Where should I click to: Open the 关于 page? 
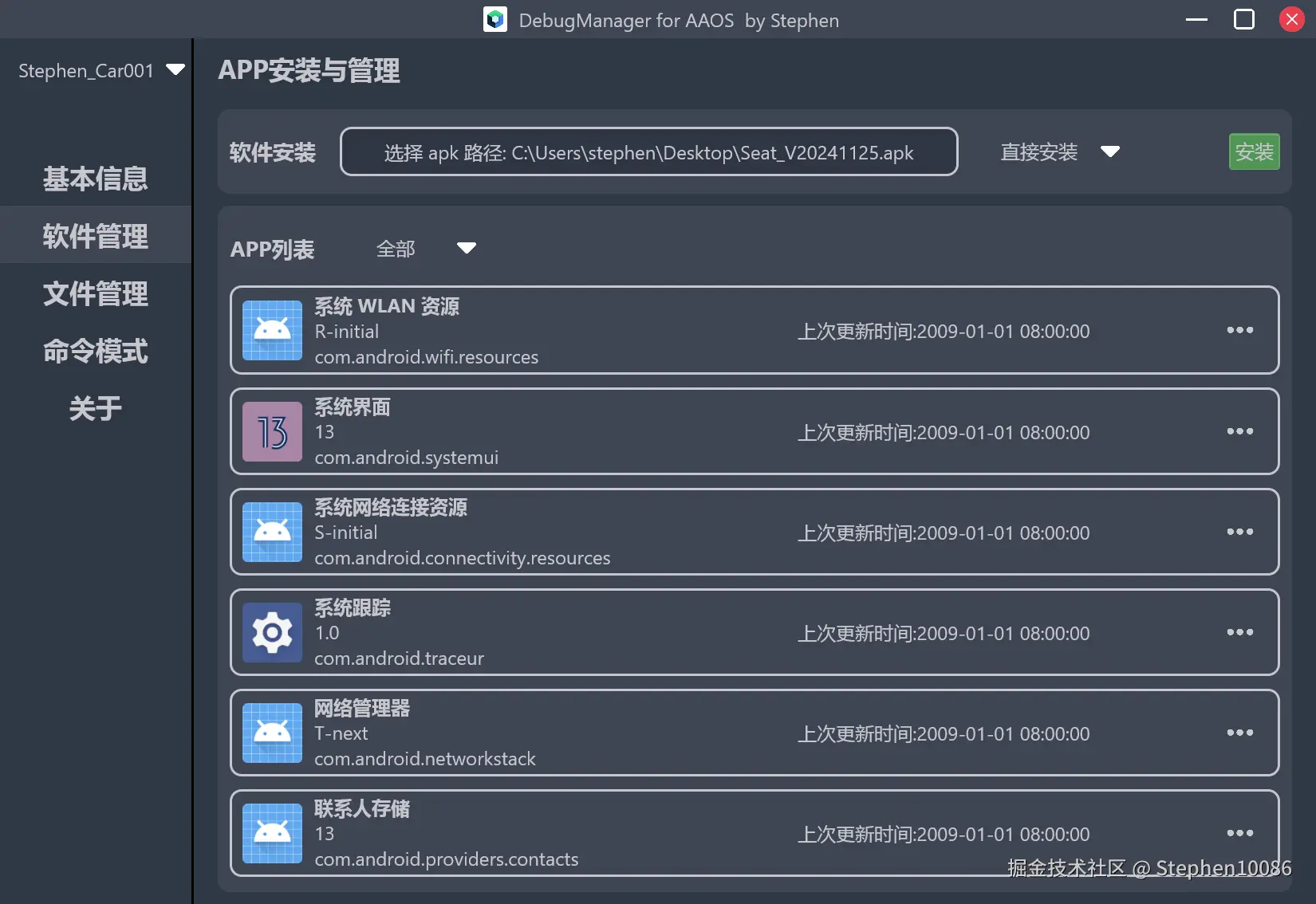tap(96, 408)
